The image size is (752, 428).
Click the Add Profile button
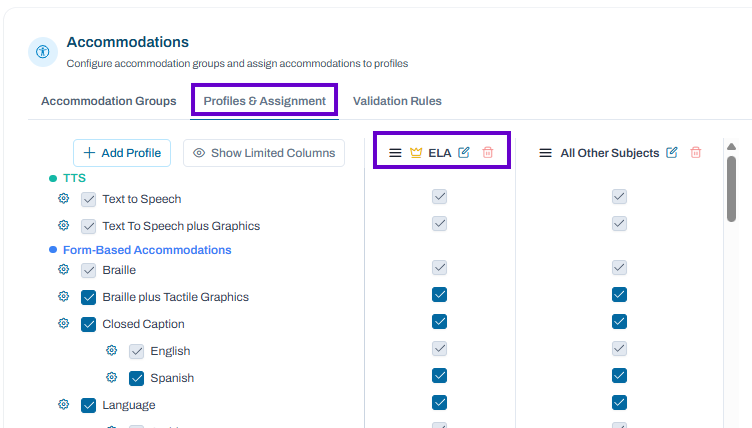pos(122,153)
